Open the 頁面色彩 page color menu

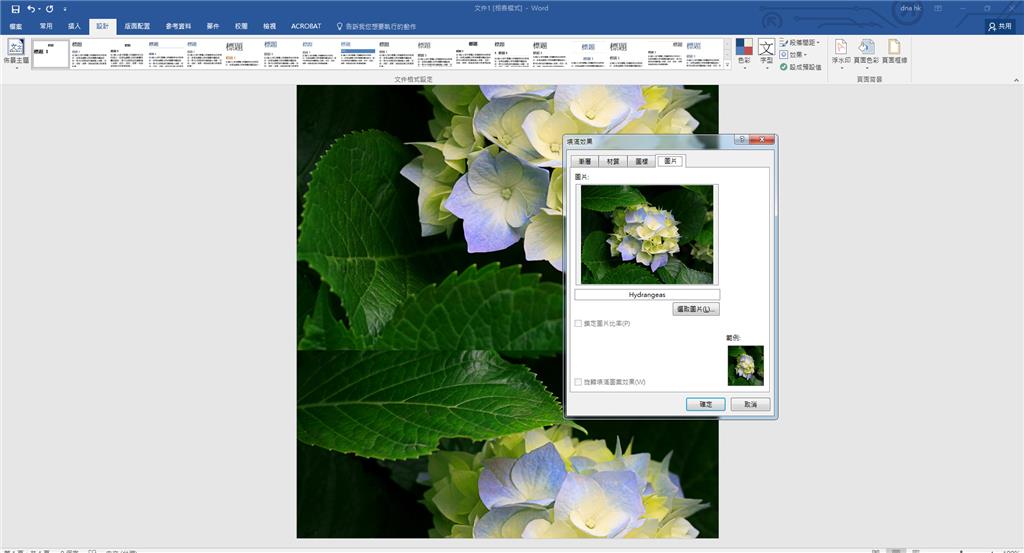click(x=866, y=52)
